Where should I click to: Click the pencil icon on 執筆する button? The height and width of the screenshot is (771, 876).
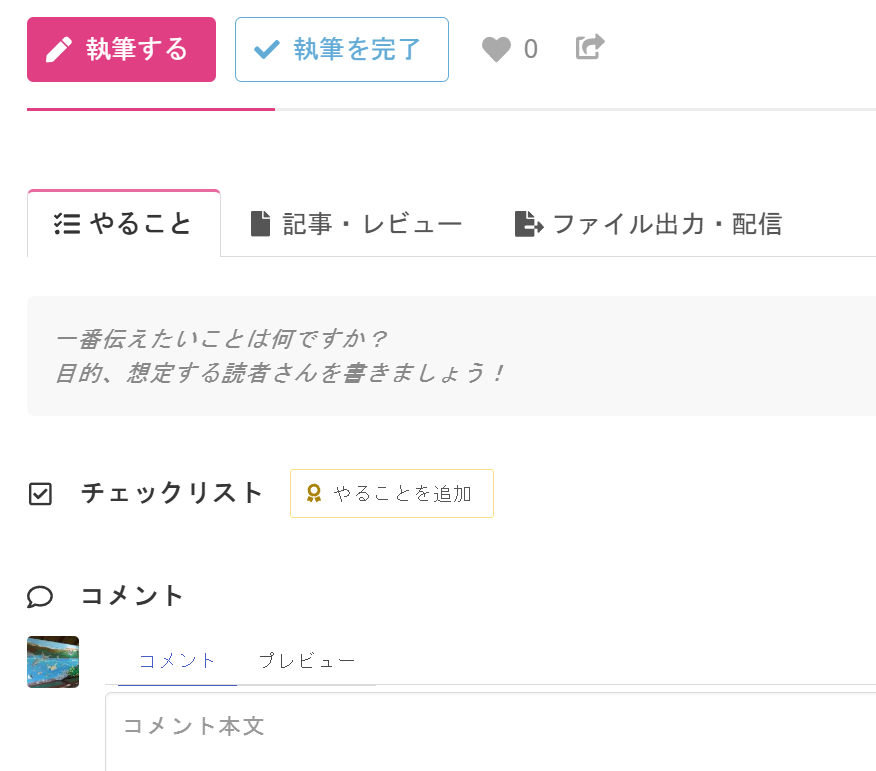58,50
